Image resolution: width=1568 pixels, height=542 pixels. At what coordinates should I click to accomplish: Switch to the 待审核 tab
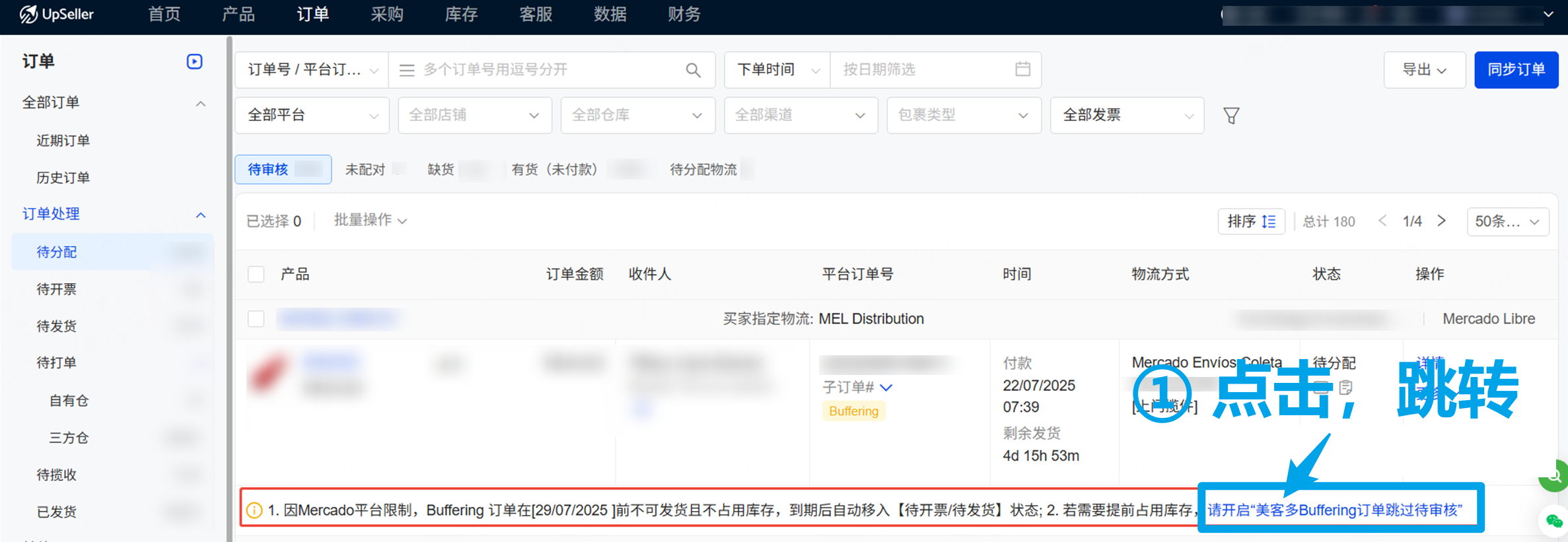pyautogui.click(x=283, y=170)
